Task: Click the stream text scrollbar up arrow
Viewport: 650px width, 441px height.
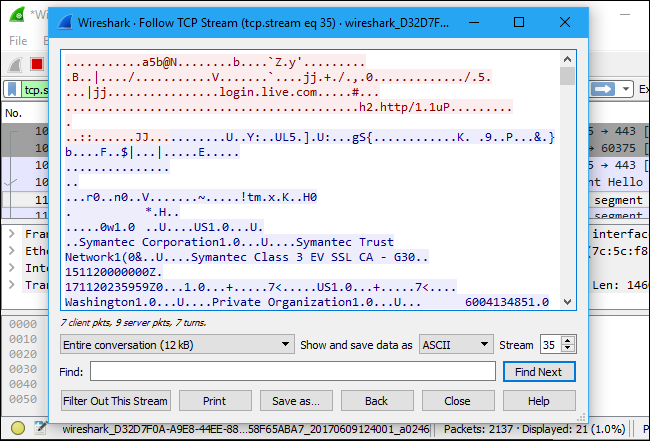Action: coord(567,59)
